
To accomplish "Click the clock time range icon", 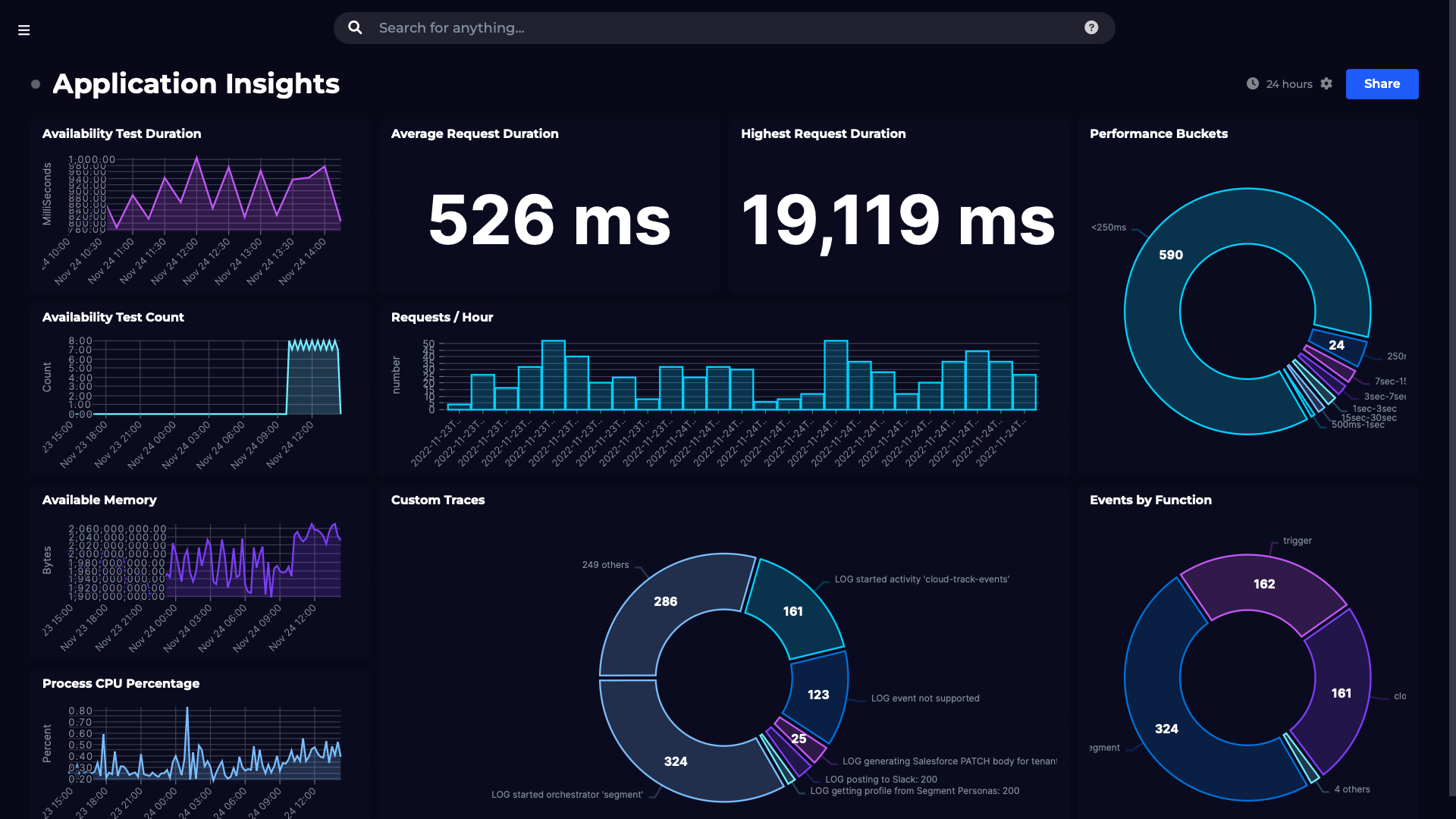I will pos(1253,84).
